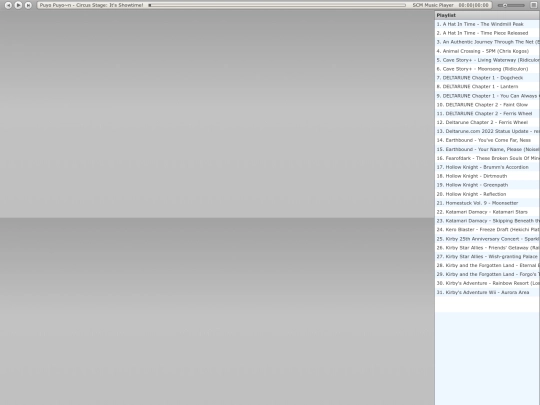The height and width of the screenshot is (405, 540).
Task: Select track 12 Deltarune Chapter 2 Ferris Wheel
Action: [x=487, y=123]
